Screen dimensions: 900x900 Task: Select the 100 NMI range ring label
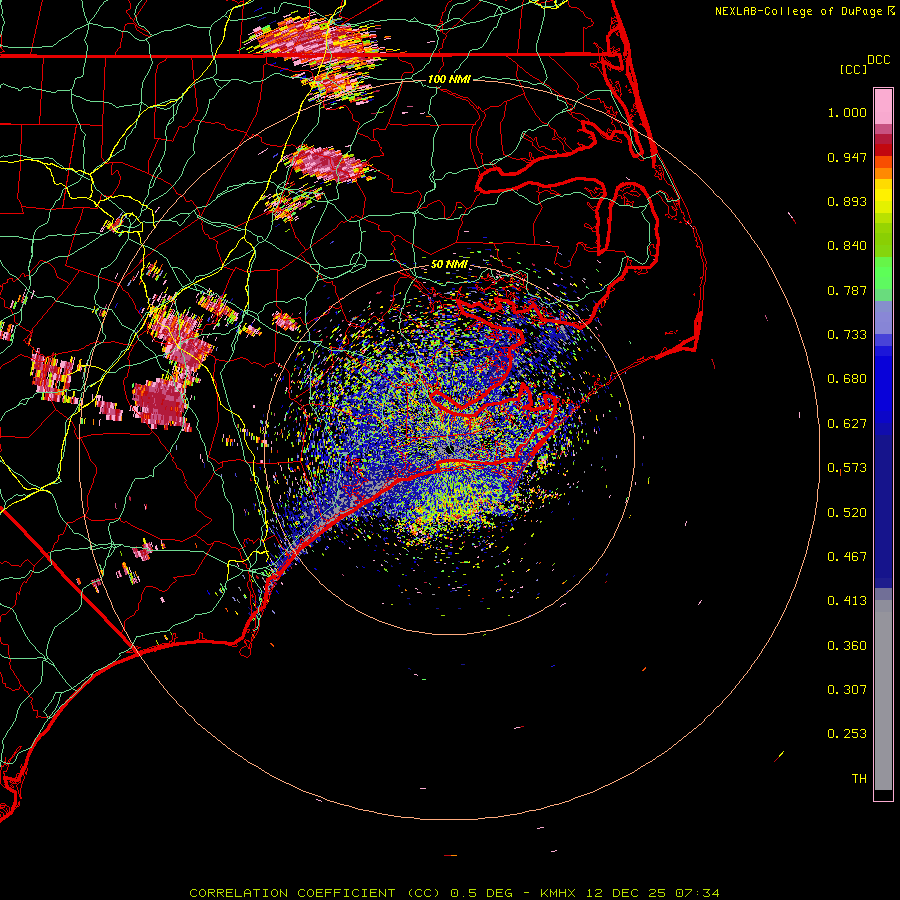449,79
